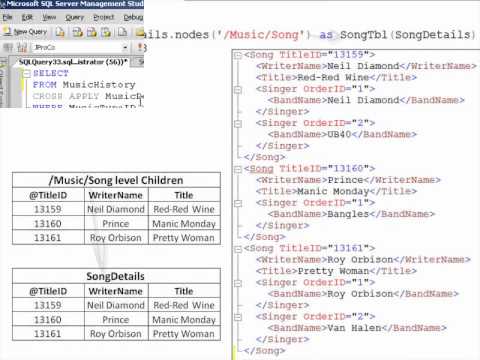The image size is (480, 360).
Task: Collapse Singer OrderID 1 under Red-Red Wine
Action: pyautogui.click(x=238, y=90)
